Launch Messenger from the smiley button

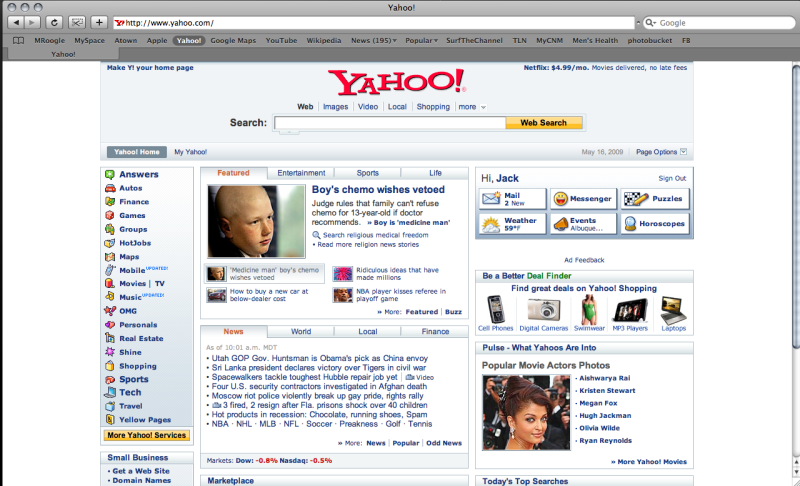coord(584,199)
